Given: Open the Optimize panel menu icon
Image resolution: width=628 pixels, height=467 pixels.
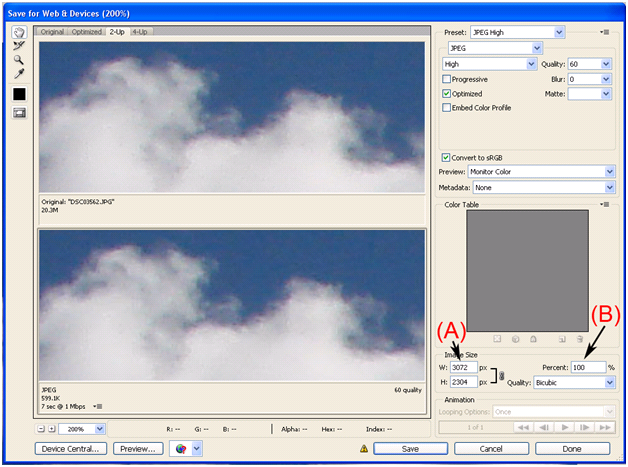Looking at the screenshot, I should [605, 32].
